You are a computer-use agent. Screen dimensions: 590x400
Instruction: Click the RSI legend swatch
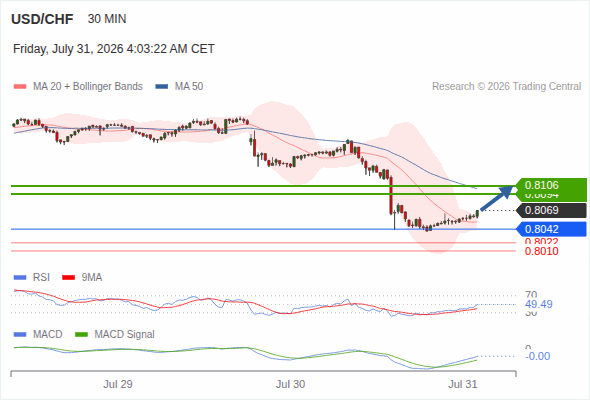pos(20,278)
